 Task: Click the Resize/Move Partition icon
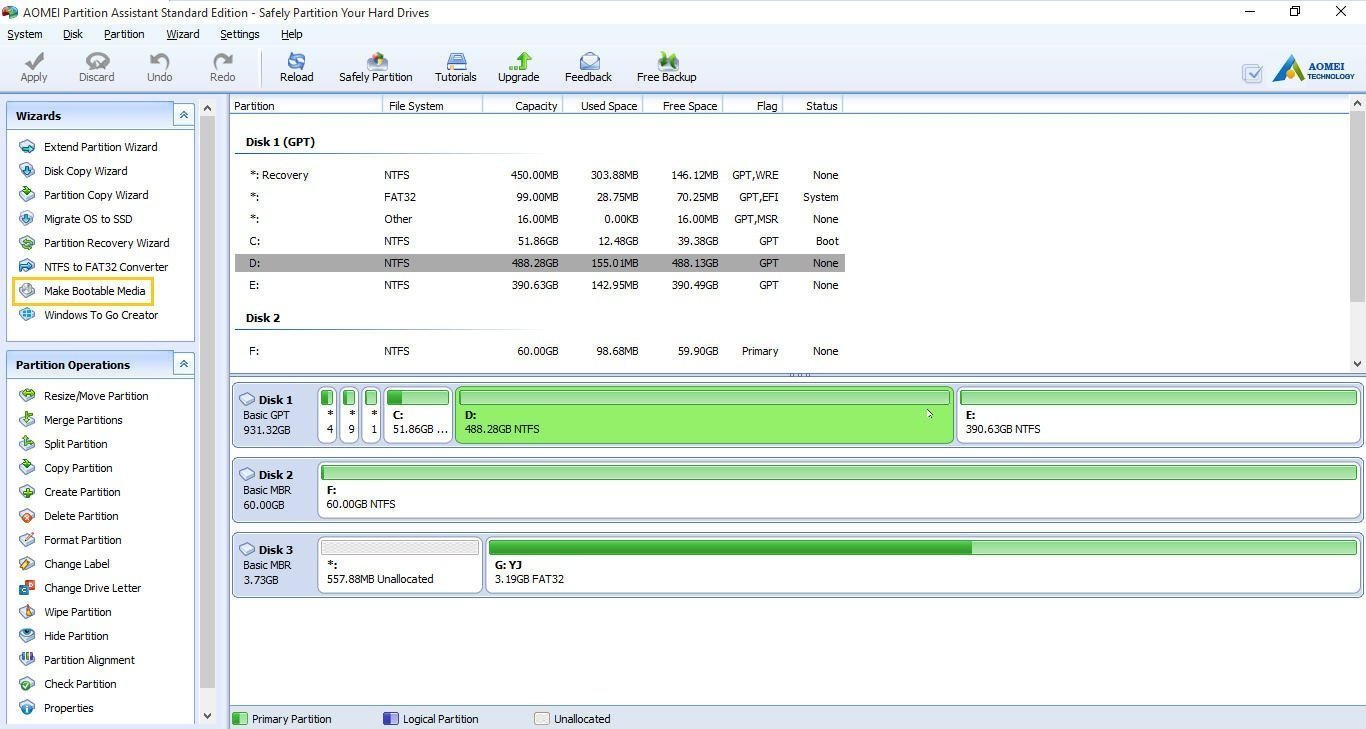(27, 396)
